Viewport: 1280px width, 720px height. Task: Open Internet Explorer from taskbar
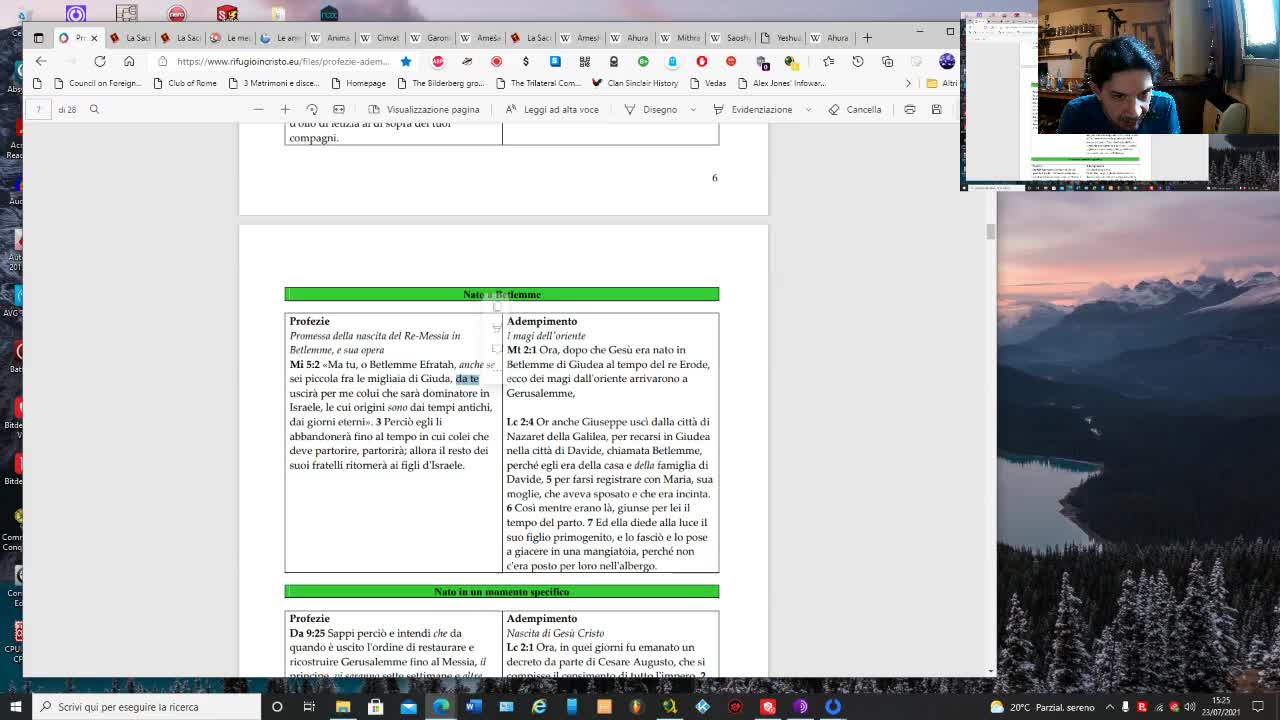[x=539, y=707]
